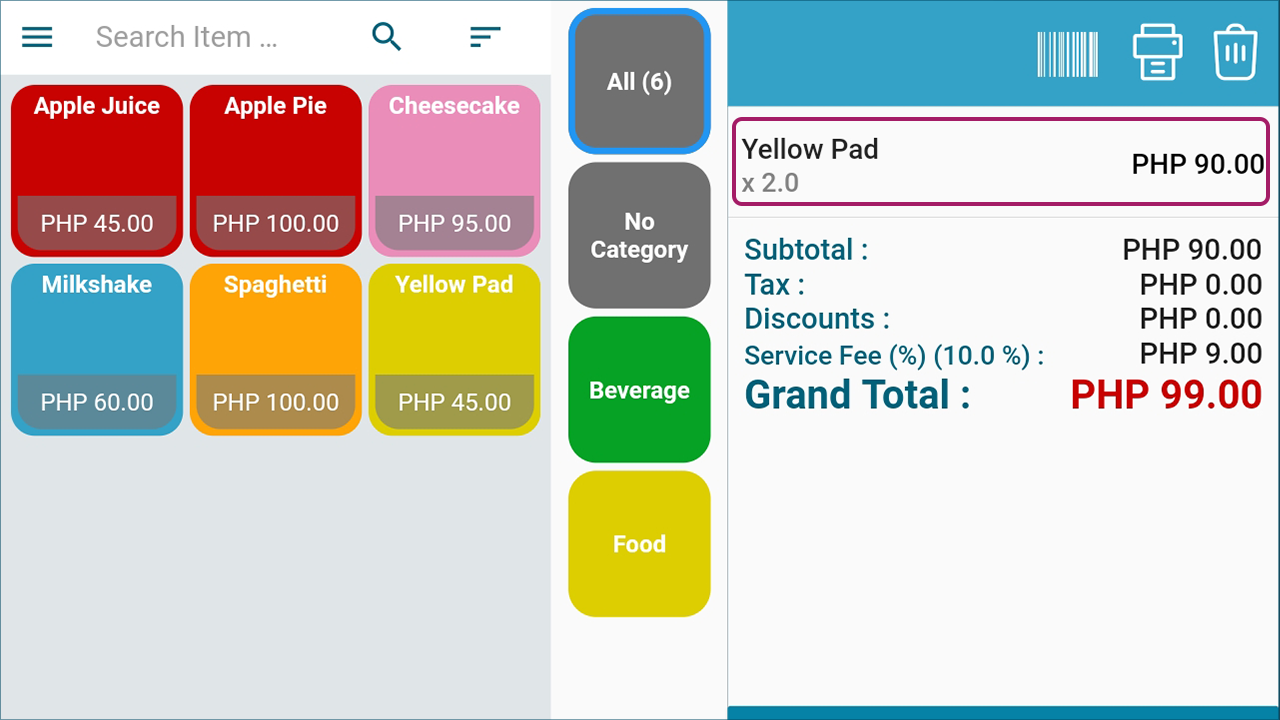Click the Grand Total PHP 99.00 amount
This screenshot has width=1280, height=720.
point(1166,395)
